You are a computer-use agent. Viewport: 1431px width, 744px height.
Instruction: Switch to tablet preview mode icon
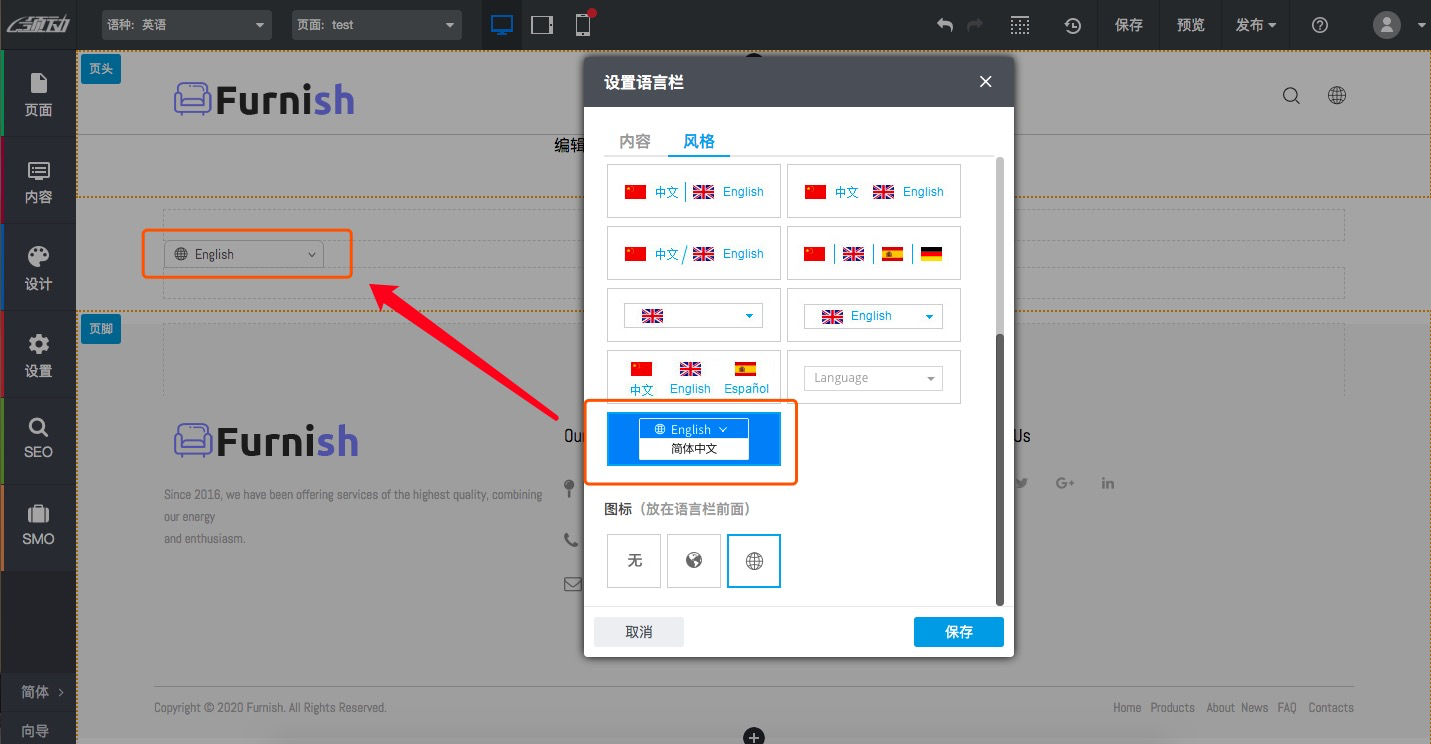[x=542, y=25]
